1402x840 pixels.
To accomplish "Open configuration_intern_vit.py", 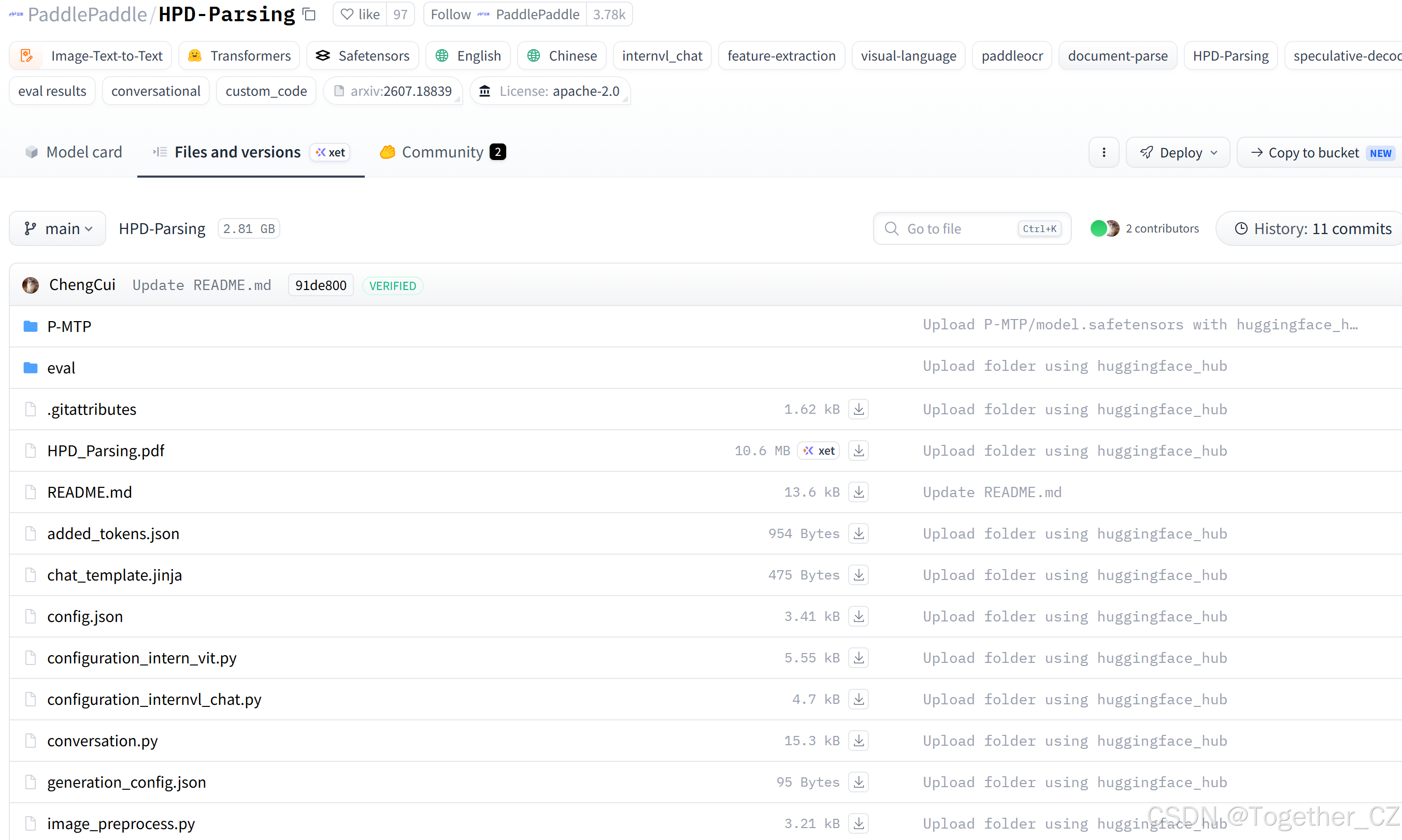I will (141, 657).
